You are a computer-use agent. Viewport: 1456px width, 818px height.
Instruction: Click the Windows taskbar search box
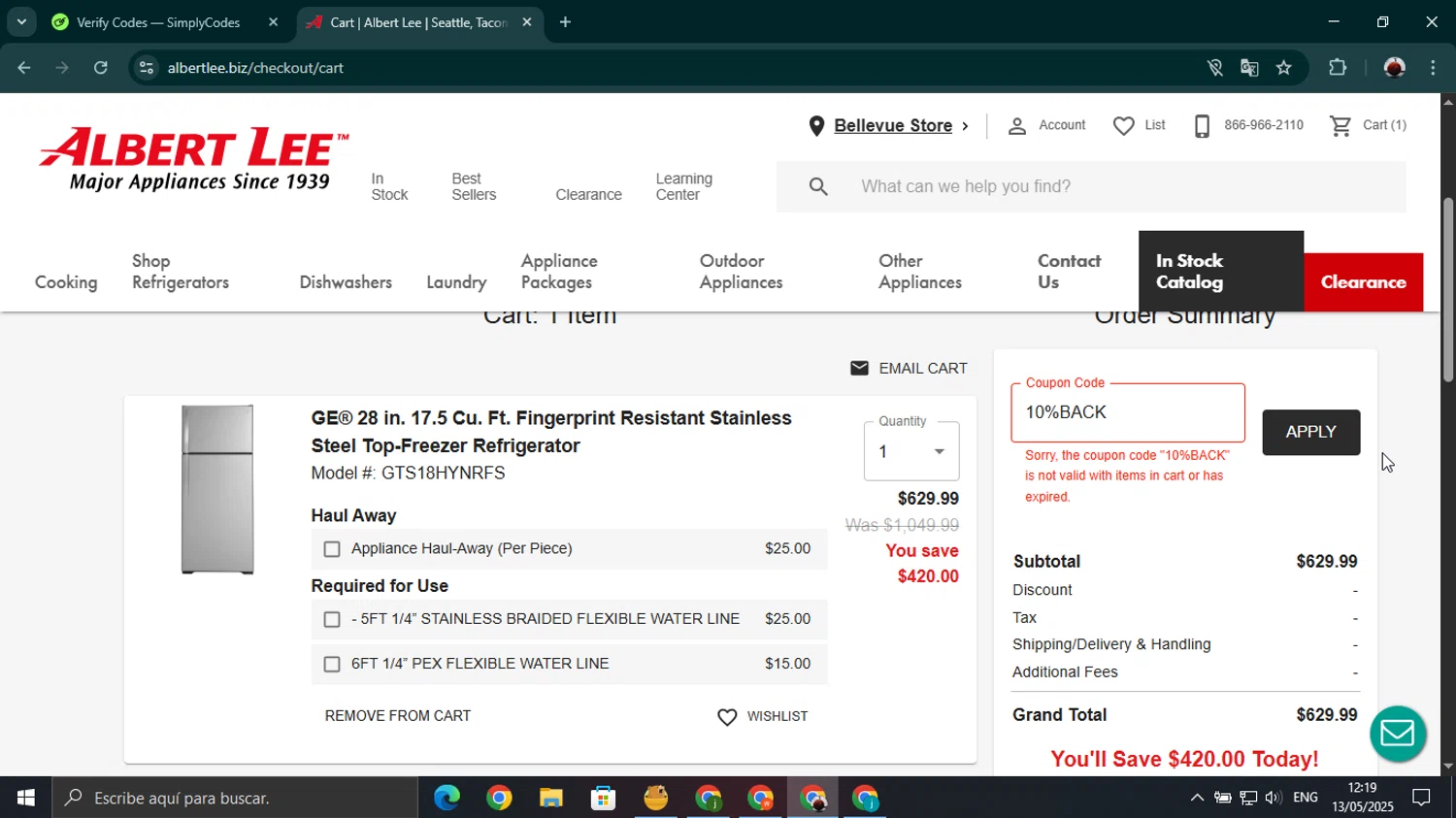pos(235,798)
